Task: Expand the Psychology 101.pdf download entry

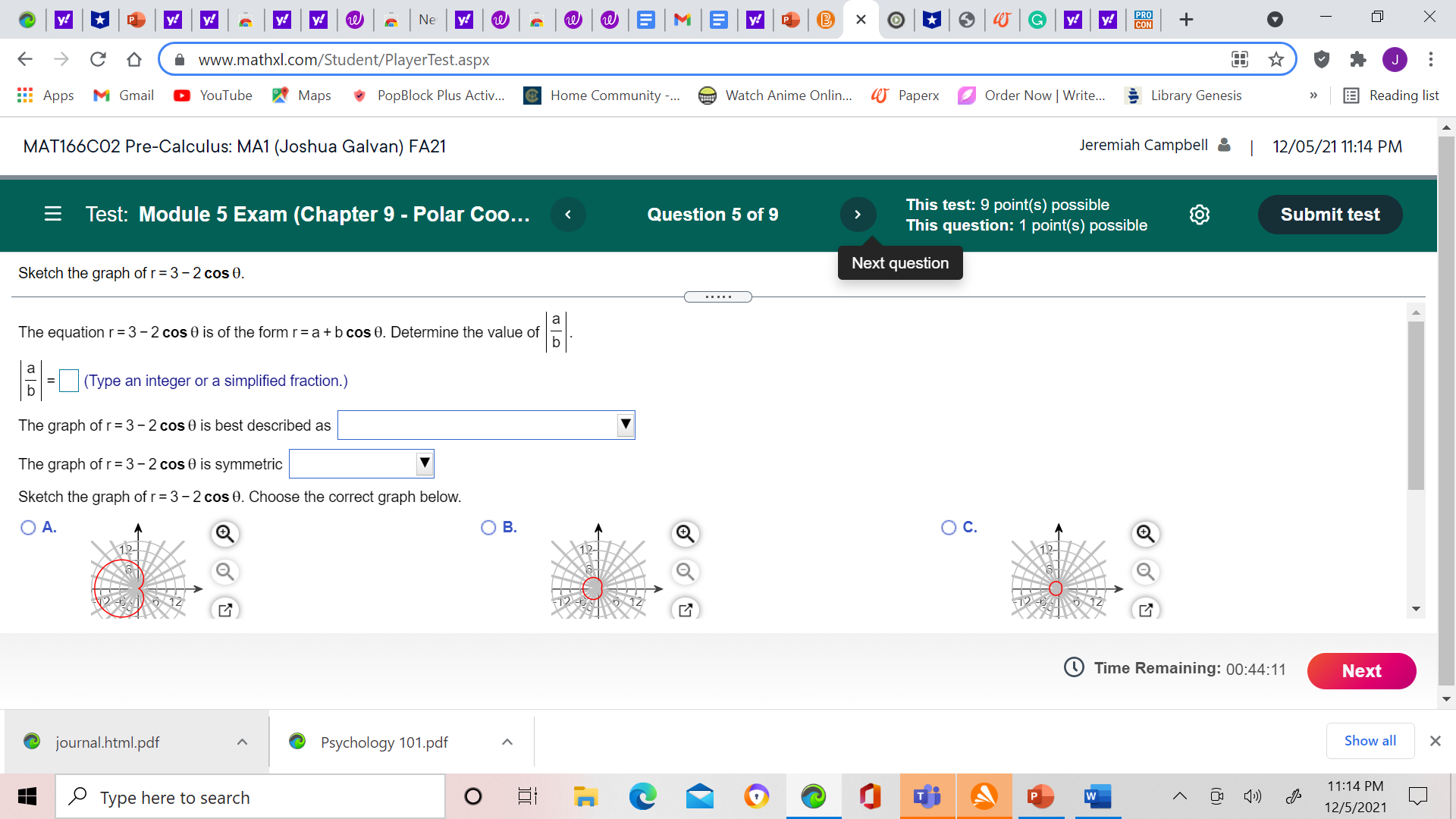Action: 507,742
